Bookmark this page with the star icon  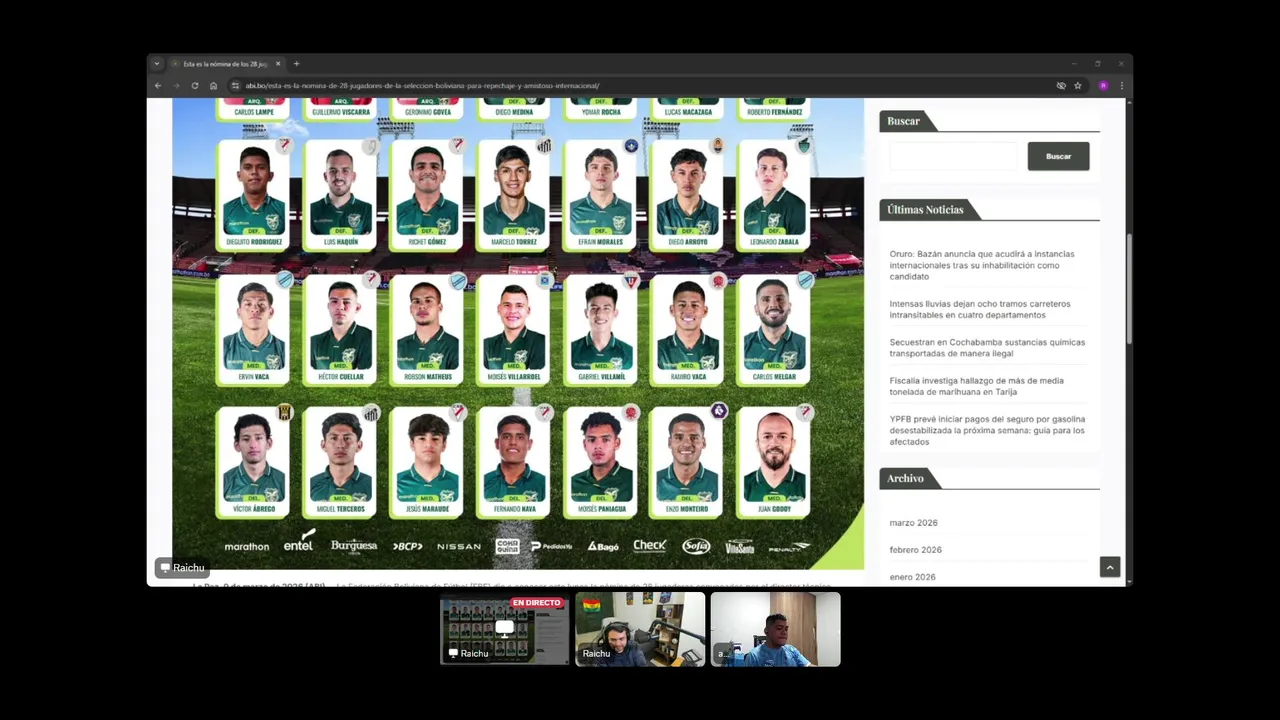pos(1078,86)
